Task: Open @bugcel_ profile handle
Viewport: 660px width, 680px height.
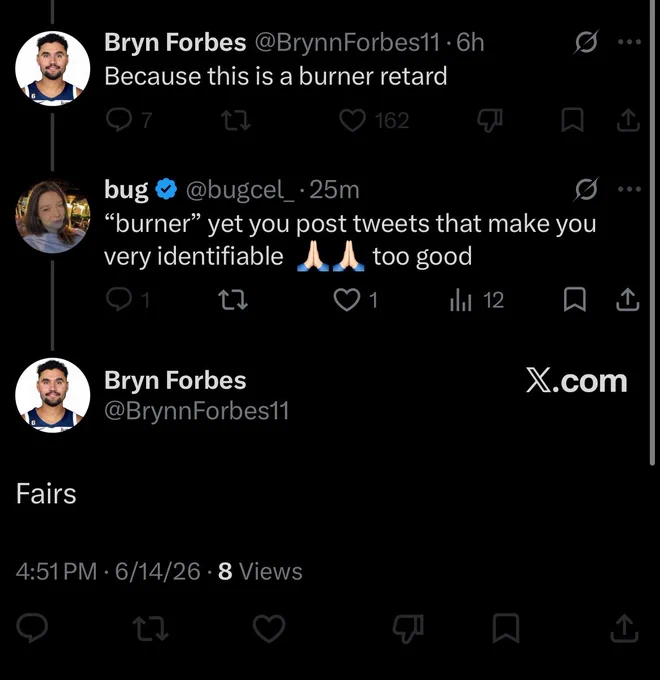Action: pos(239,190)
